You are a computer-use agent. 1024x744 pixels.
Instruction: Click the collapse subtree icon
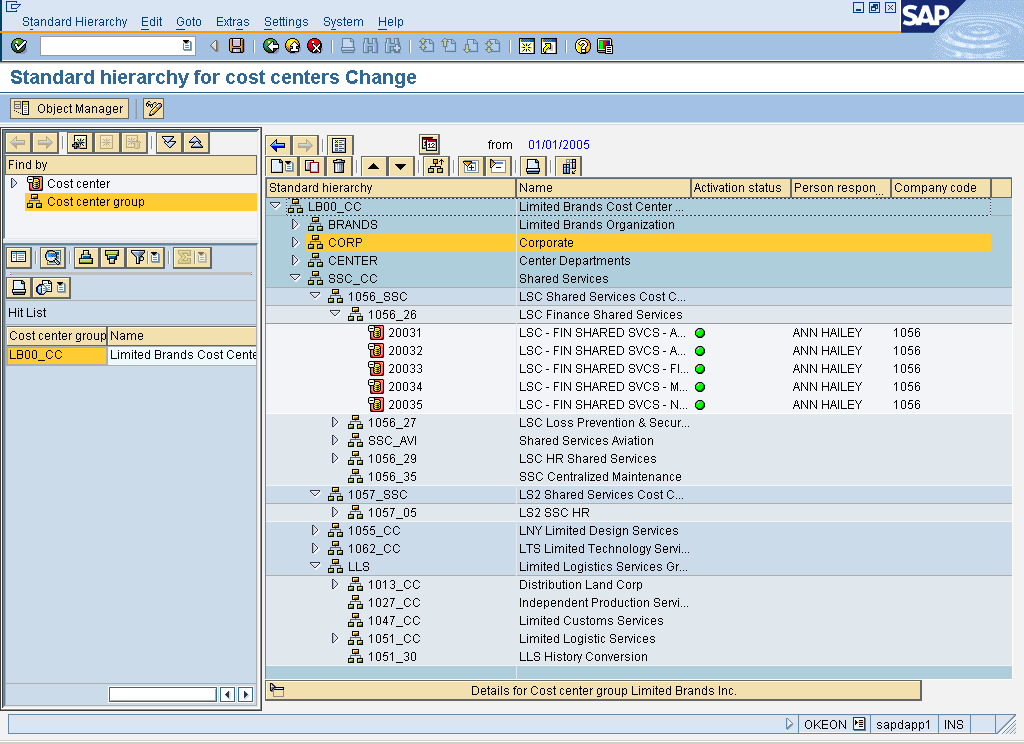tap(498, 167)
